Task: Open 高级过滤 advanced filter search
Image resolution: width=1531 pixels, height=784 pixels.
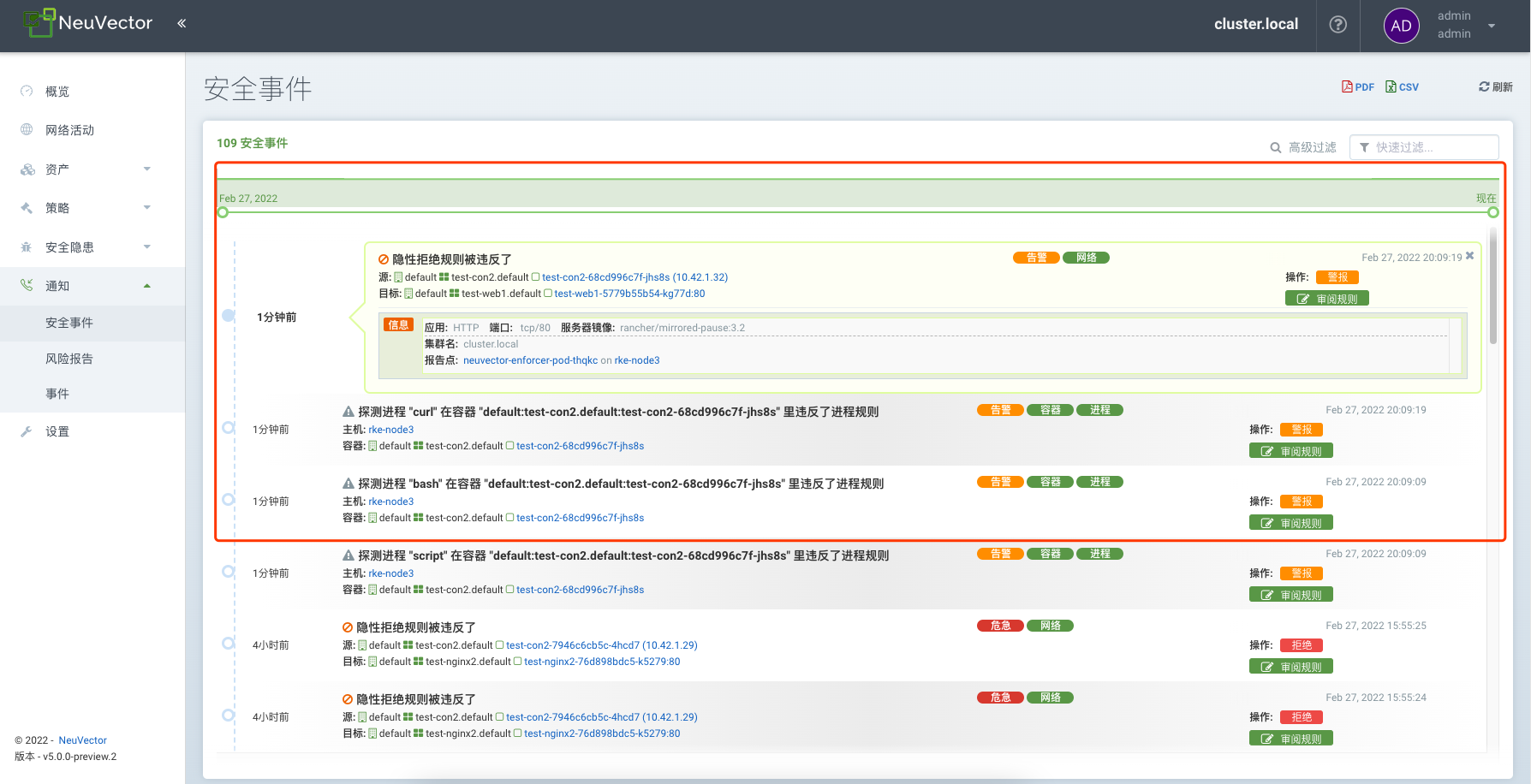Action: [1302, 147]
